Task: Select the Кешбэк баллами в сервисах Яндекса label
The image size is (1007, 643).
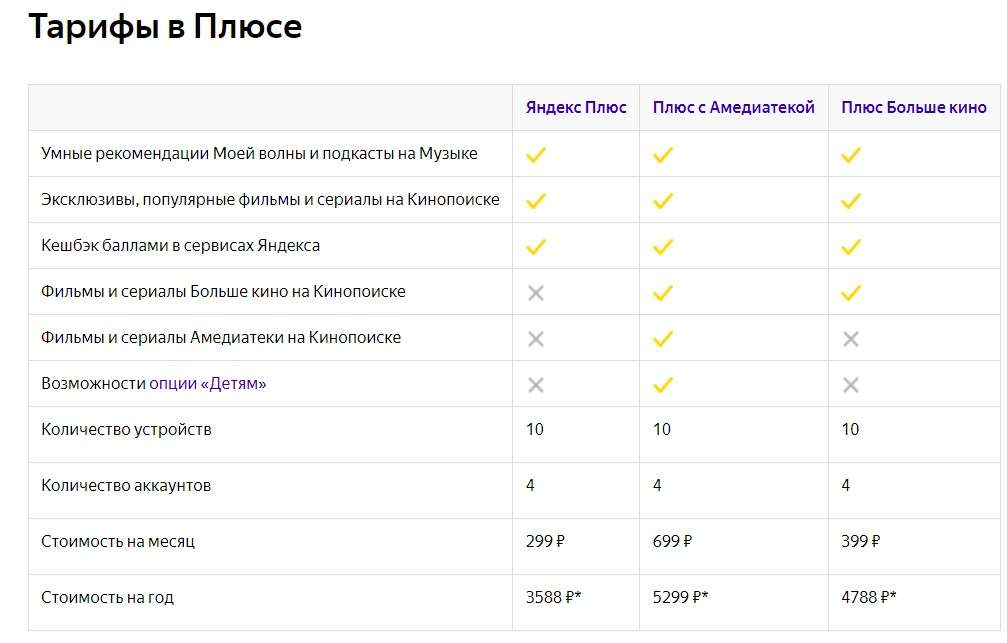Action: pos(180,245)
